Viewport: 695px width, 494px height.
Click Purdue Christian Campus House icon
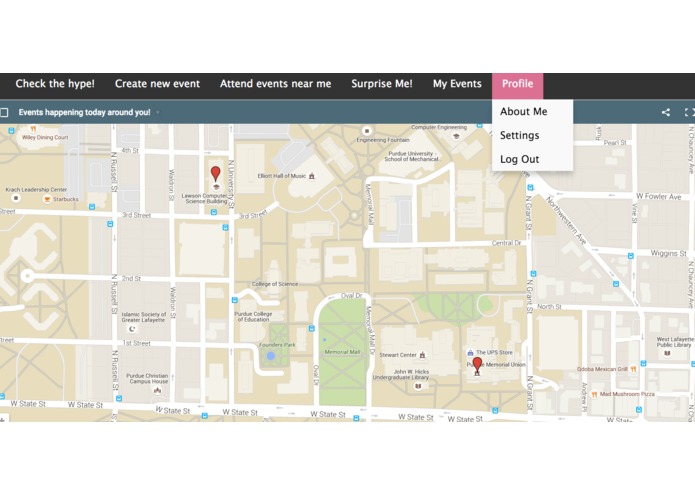point(157,390)
